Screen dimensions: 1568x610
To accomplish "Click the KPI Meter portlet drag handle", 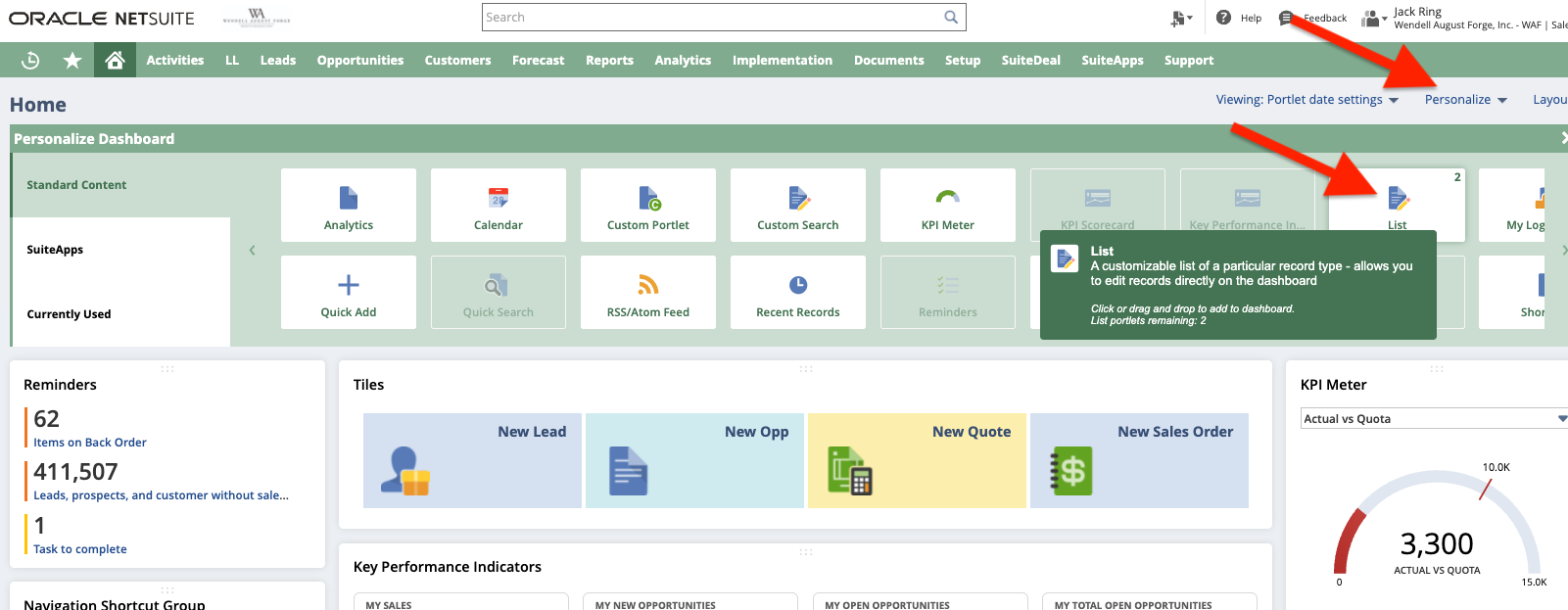I will pyautogui.click(x=1437, y=369).
